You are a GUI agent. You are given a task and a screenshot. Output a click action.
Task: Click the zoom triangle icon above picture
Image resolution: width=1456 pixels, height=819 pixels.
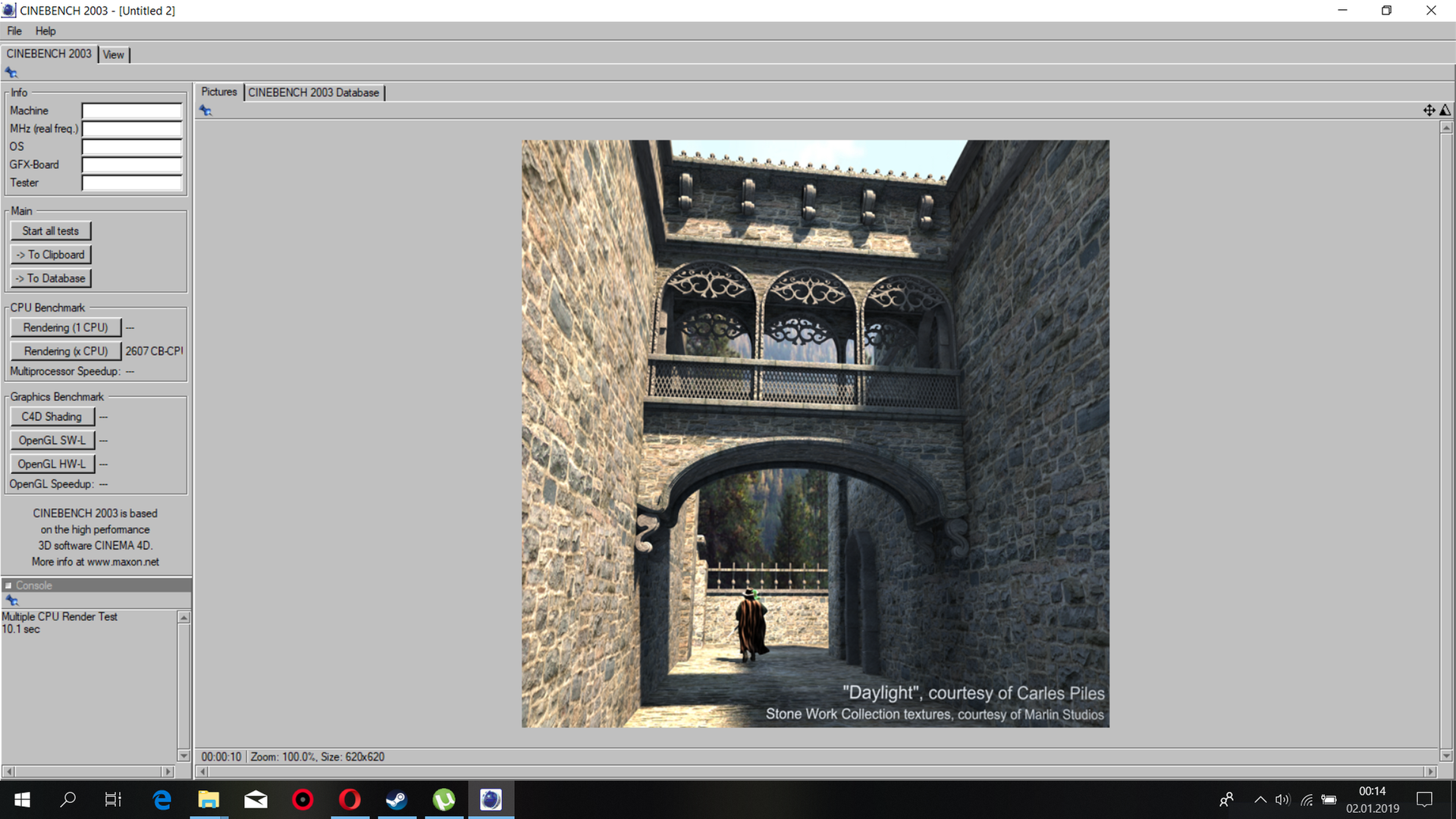pos(1445,111)
